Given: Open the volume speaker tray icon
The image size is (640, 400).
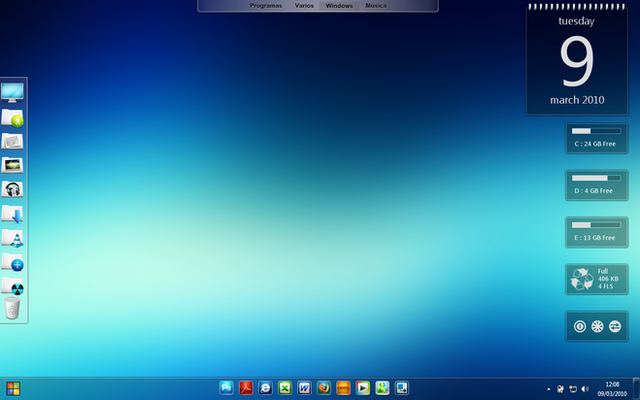Looking at the screenshot, I should pyautogui.click(x=585, y=389).
